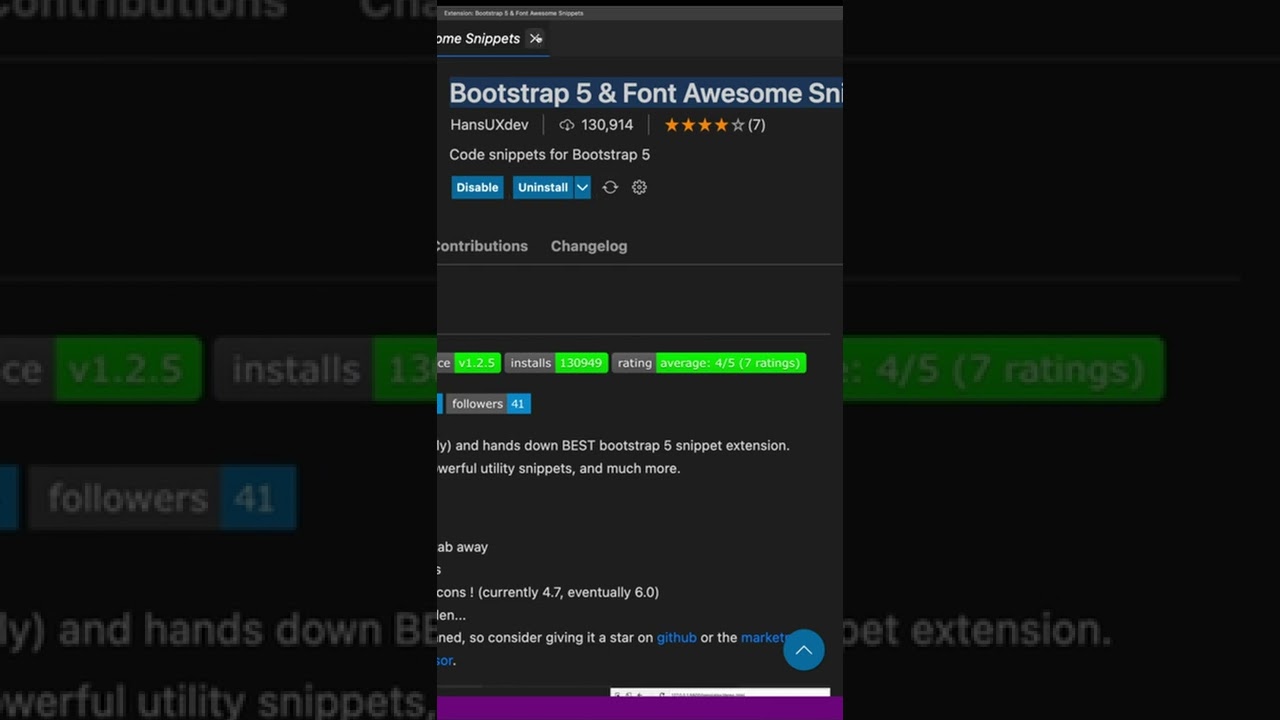Click the 130,914 install count
The image size is (1280, 720).
[x=607, y=125]
